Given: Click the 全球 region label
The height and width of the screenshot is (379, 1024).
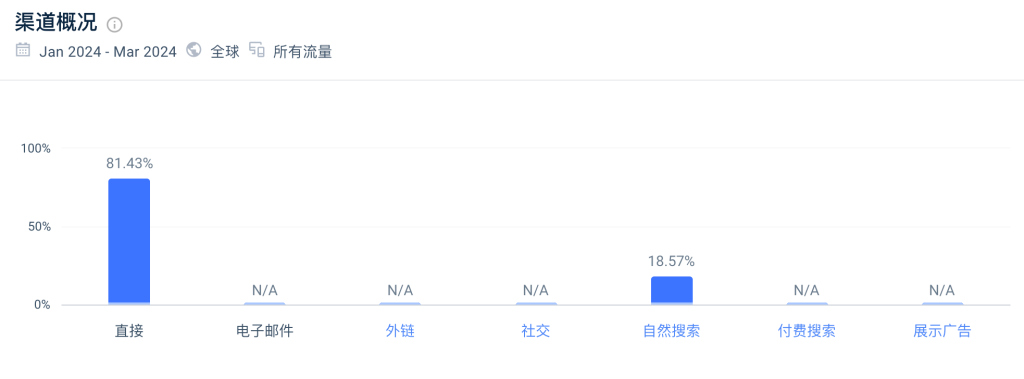Looking at the screenshot, I should pyautogui.click(x=225, y=52).
